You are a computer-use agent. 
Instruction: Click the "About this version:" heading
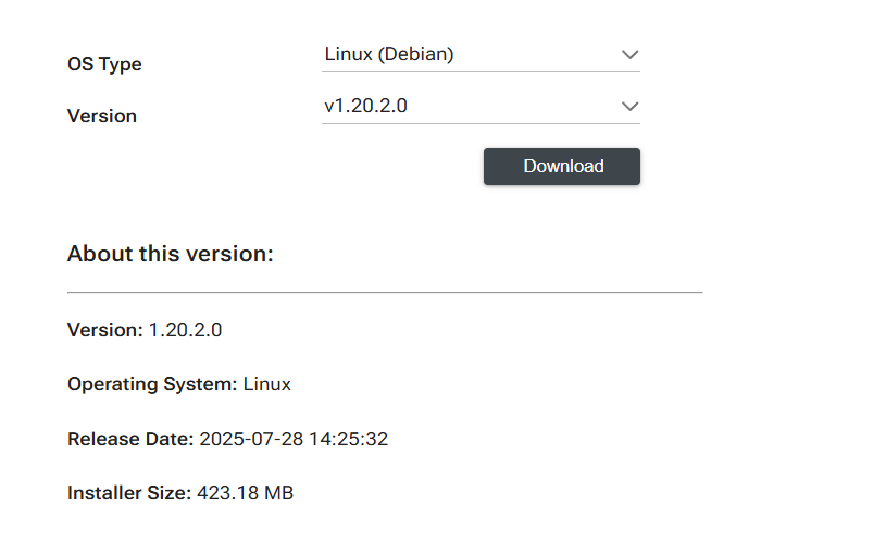(x=170, y=254)
